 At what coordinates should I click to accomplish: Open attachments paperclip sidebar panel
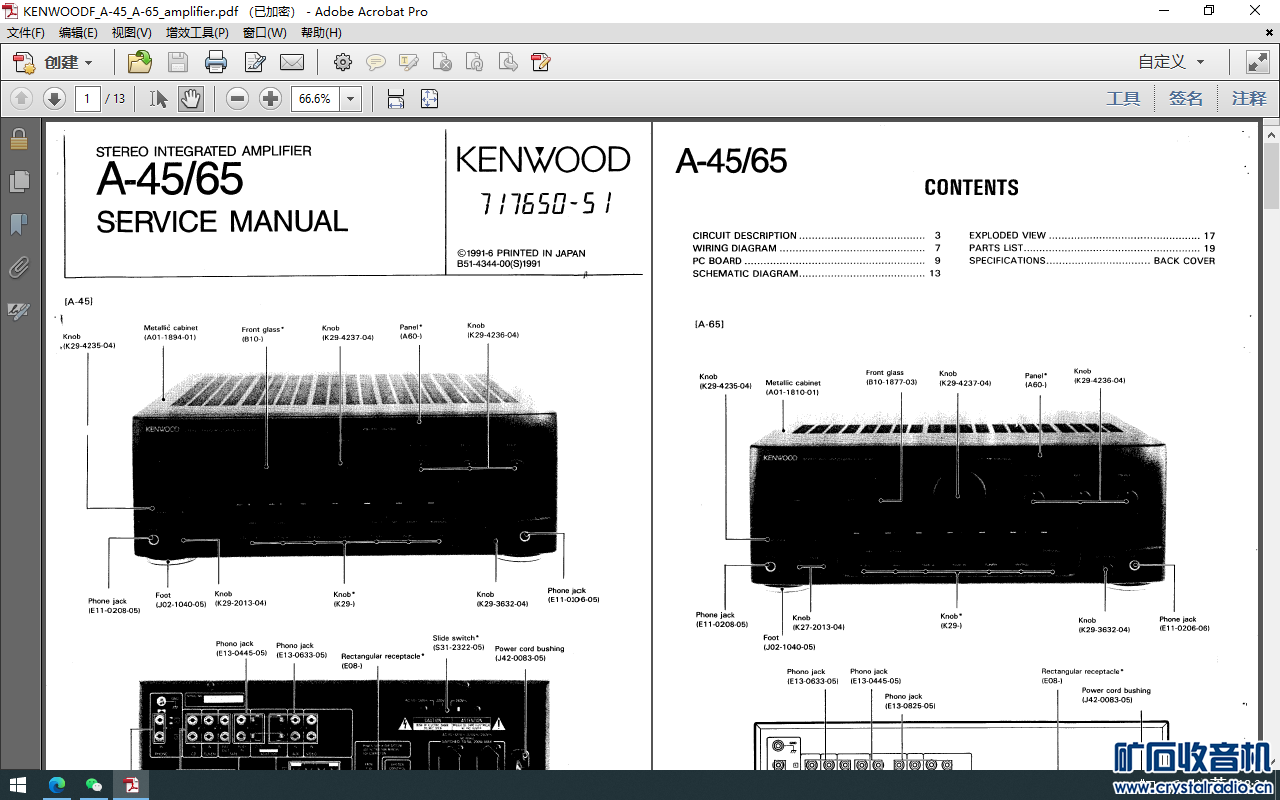19,267
